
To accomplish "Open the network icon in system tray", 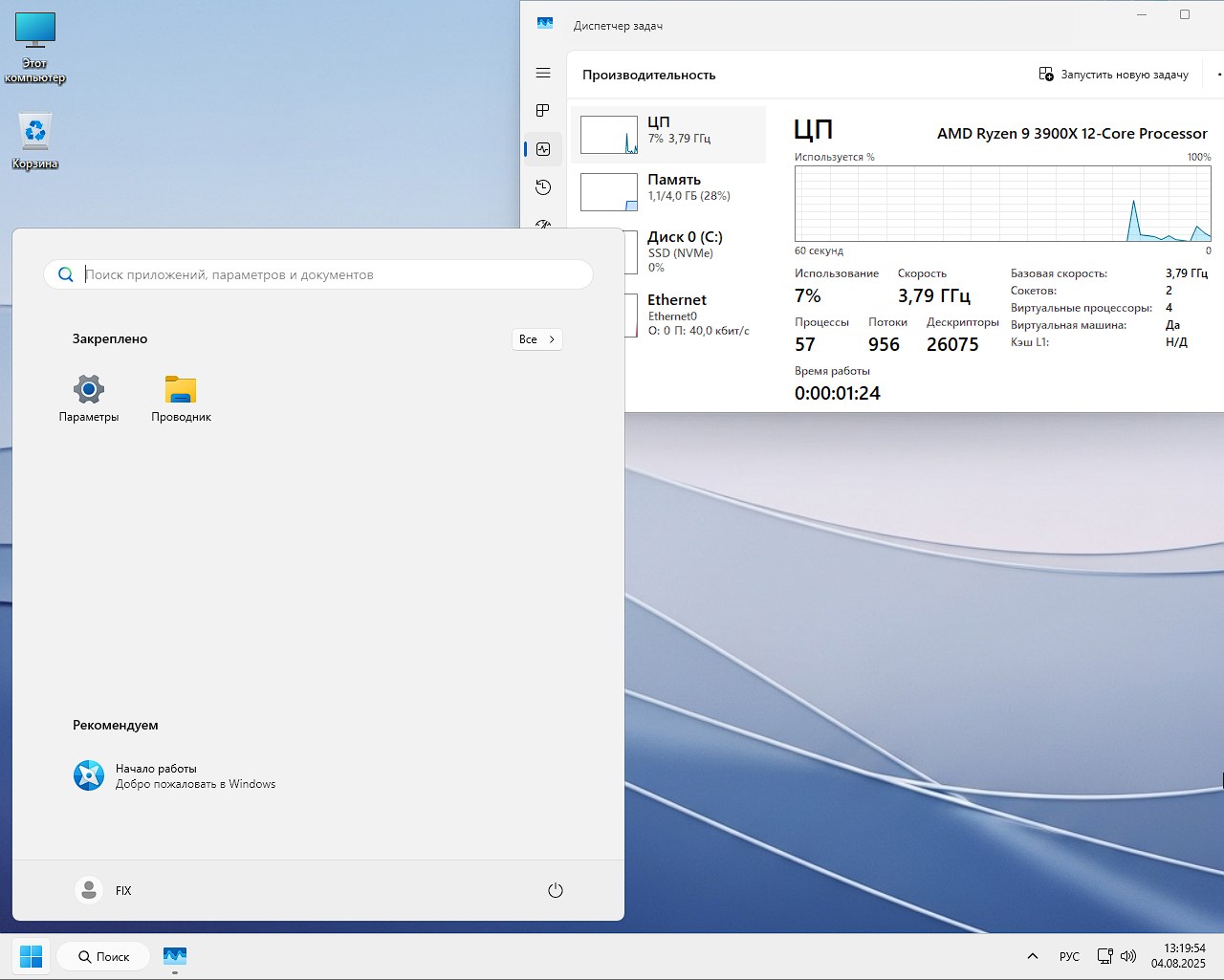I will click(x=1104, y=956).
